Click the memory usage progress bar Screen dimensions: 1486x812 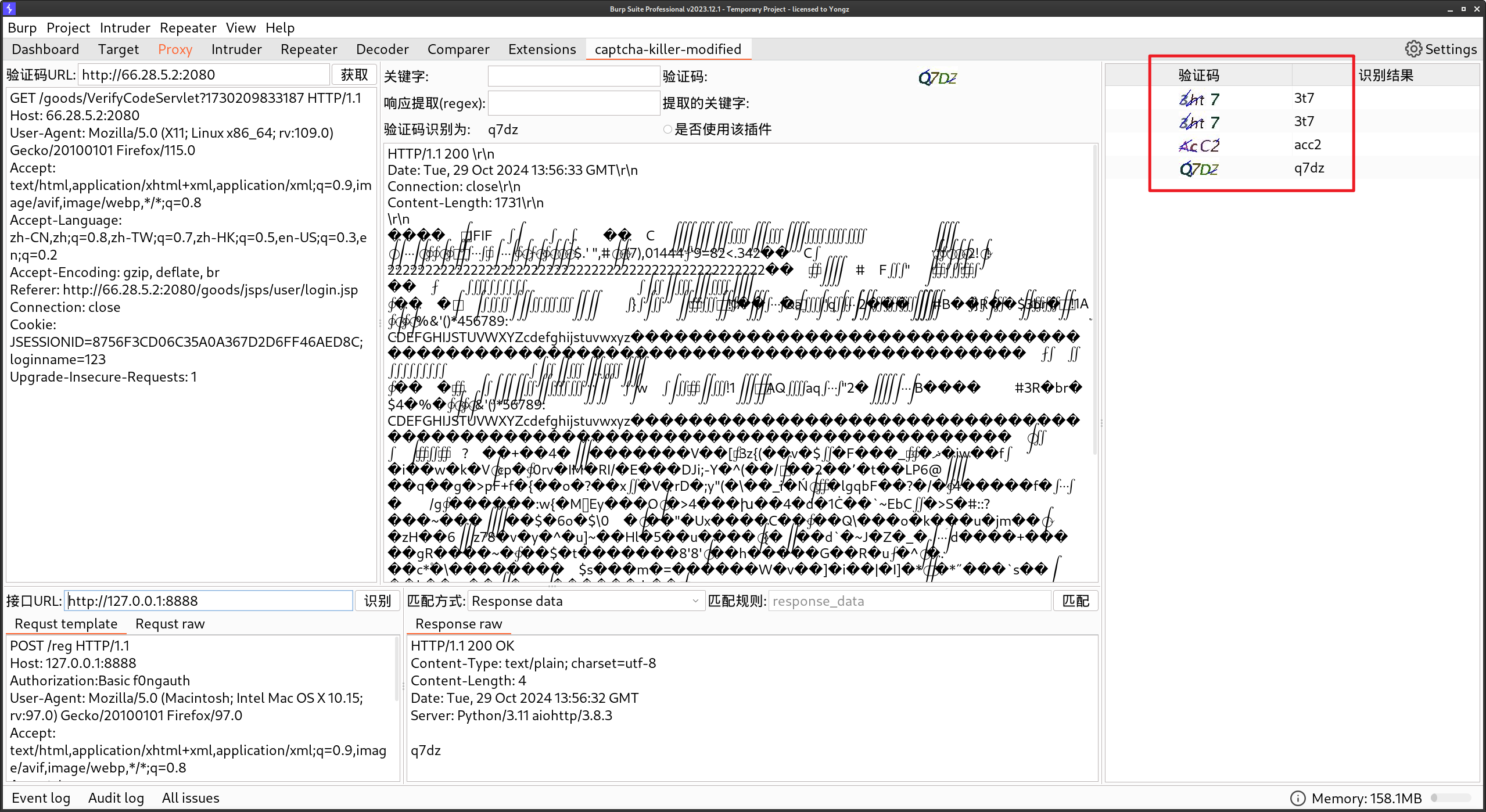point(1451,798)
